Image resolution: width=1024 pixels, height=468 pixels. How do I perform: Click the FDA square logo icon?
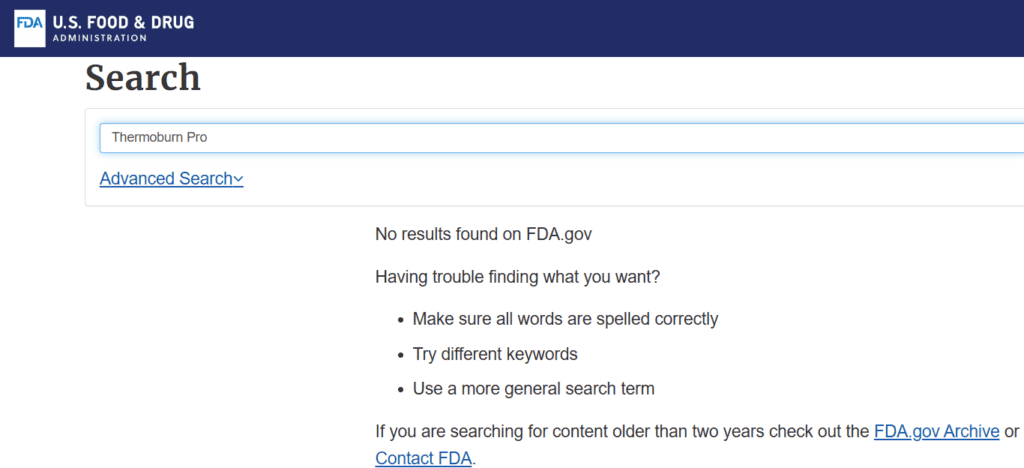[x=30, y=28]
